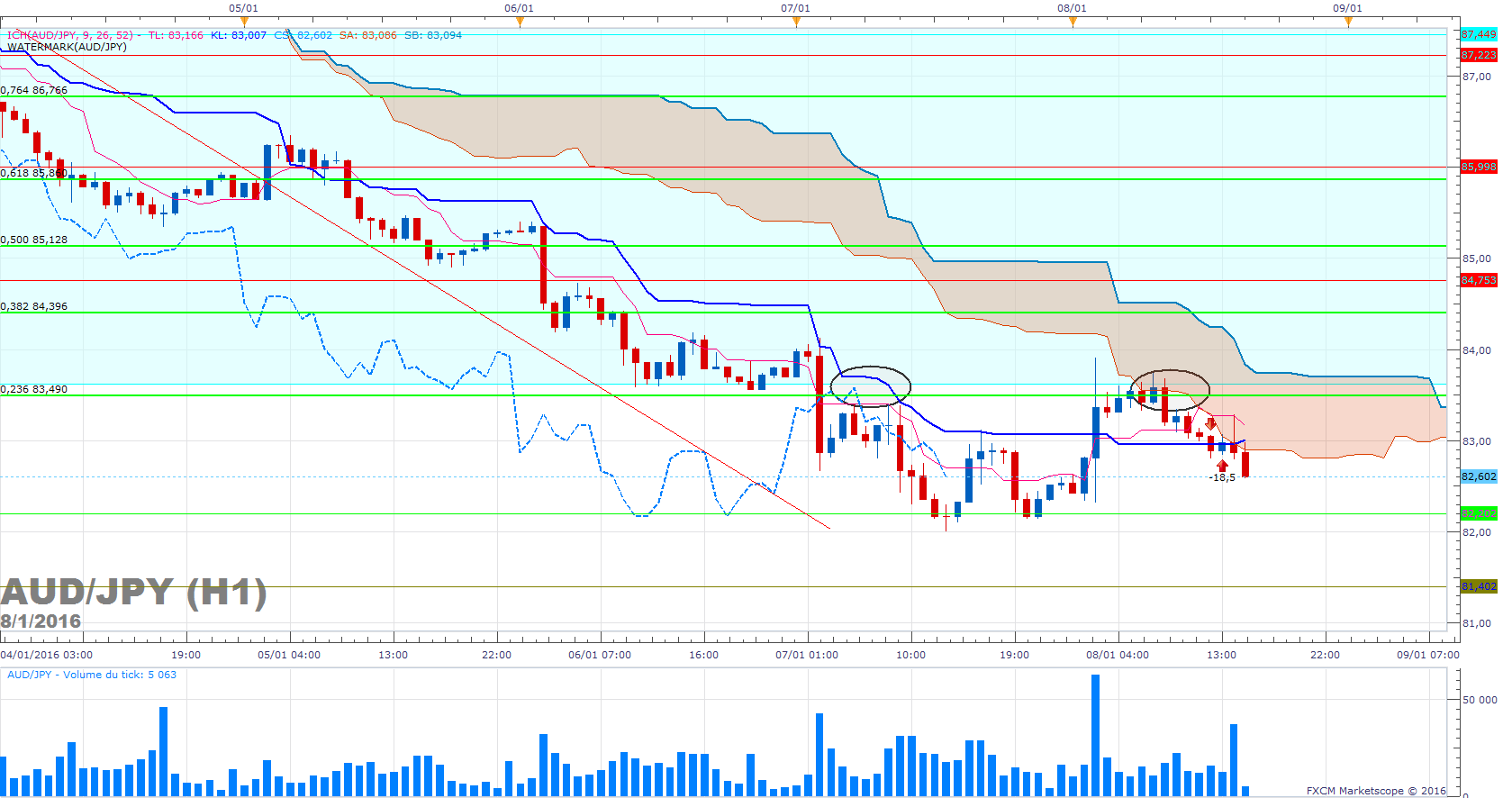Select the ellipse annotation near 07/01 10:00
The width and height of the screenshot is (1512, 798).
point(870,386)
